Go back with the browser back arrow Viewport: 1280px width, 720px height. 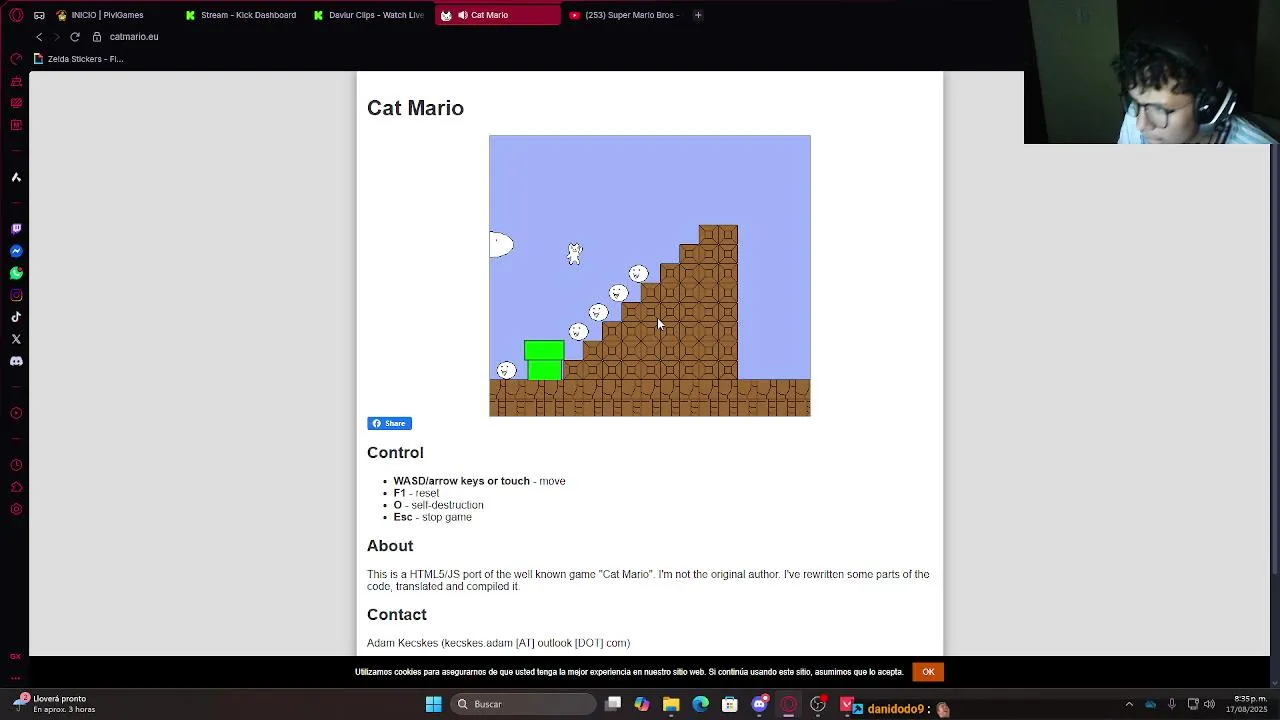tap(39, 37)
